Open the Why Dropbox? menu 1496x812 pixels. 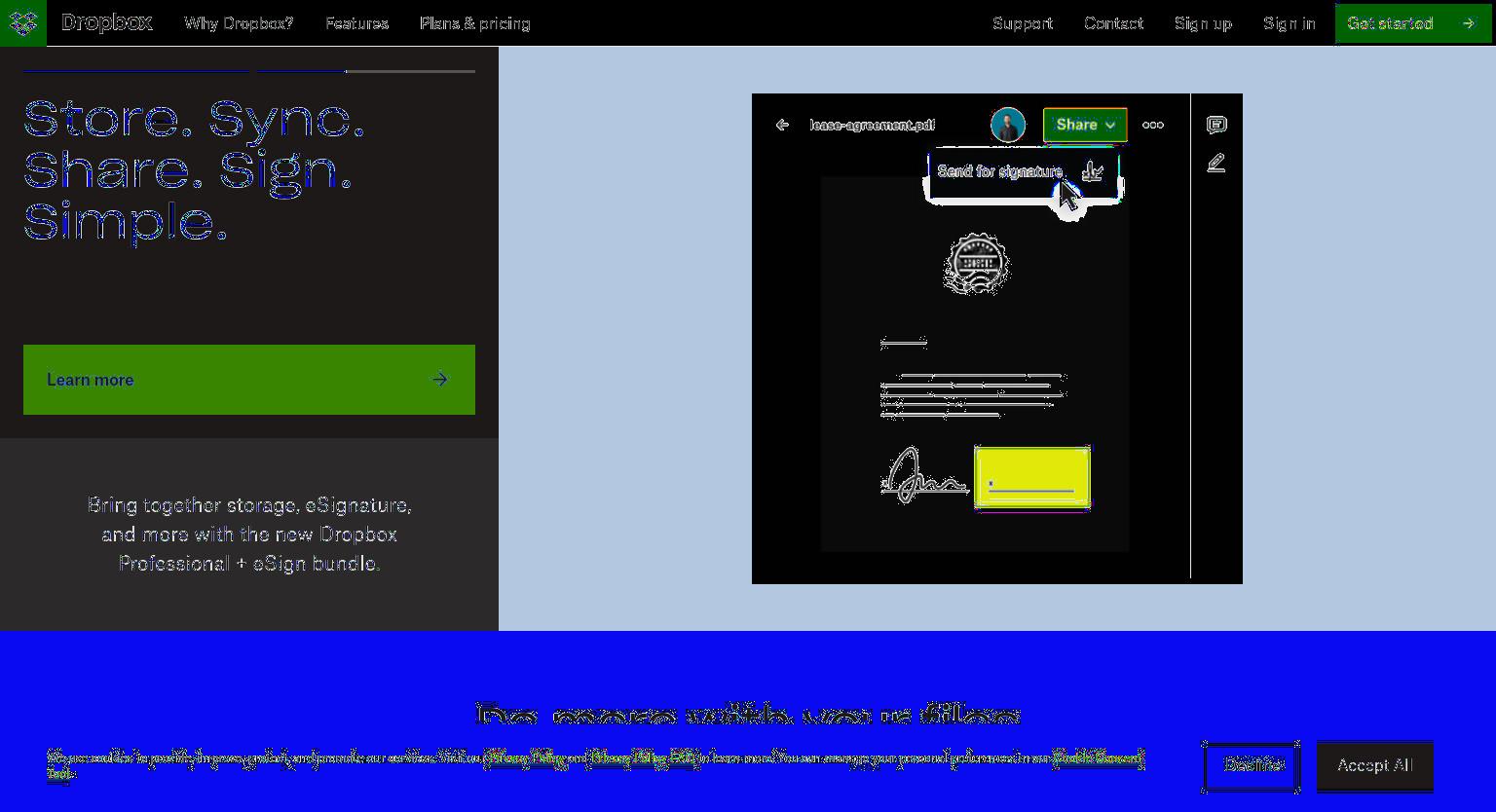pos(239,23)
